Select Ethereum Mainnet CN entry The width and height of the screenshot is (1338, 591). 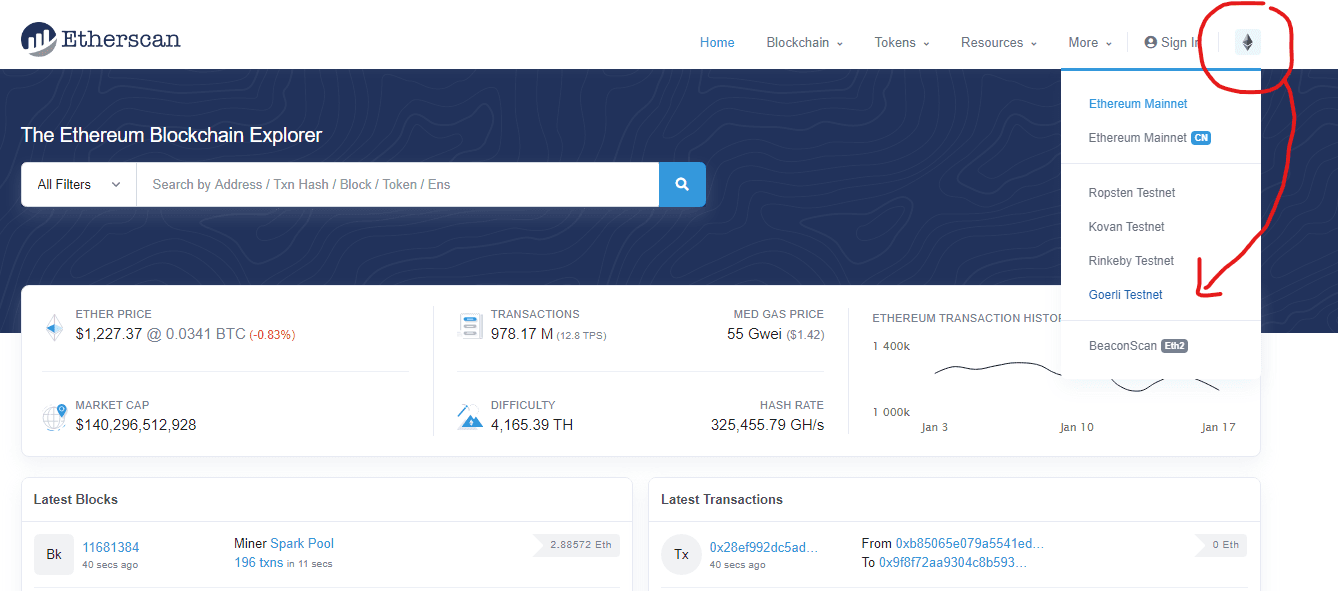tap(1150, 138)
